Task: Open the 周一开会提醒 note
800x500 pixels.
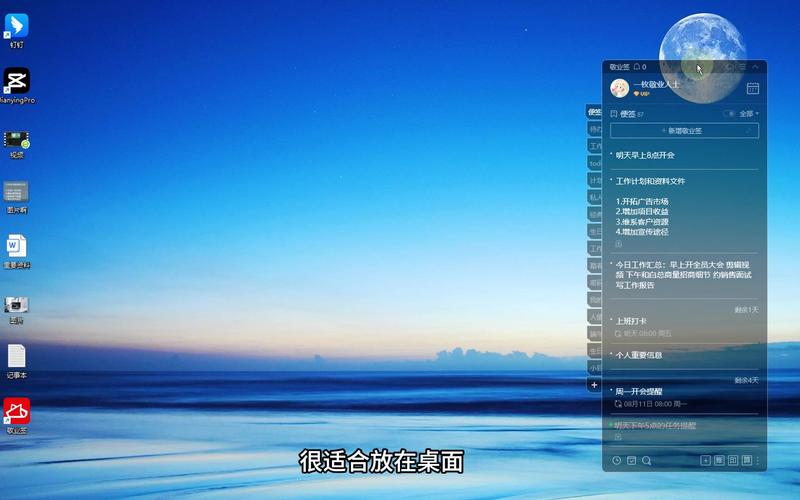Action: (x=638, y=391)
